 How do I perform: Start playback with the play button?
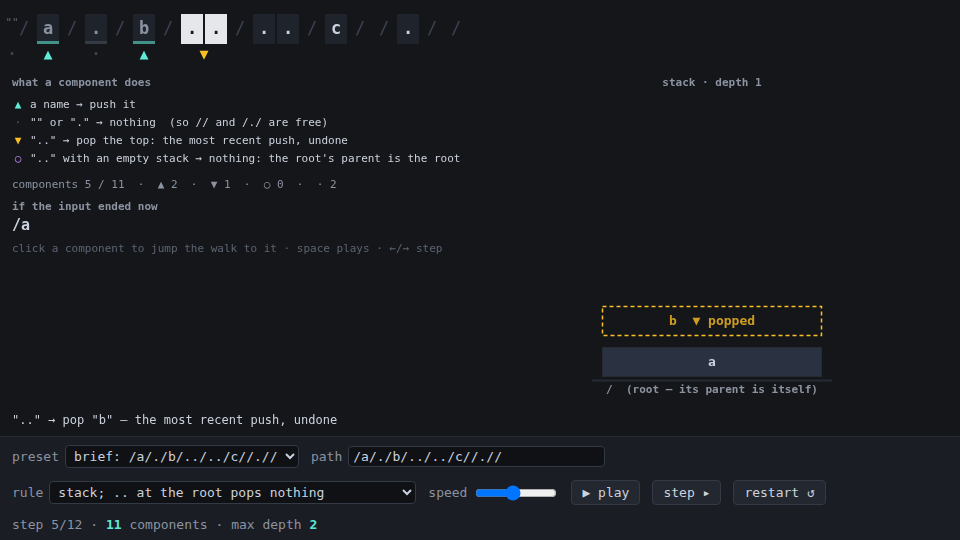click(605, 493)
